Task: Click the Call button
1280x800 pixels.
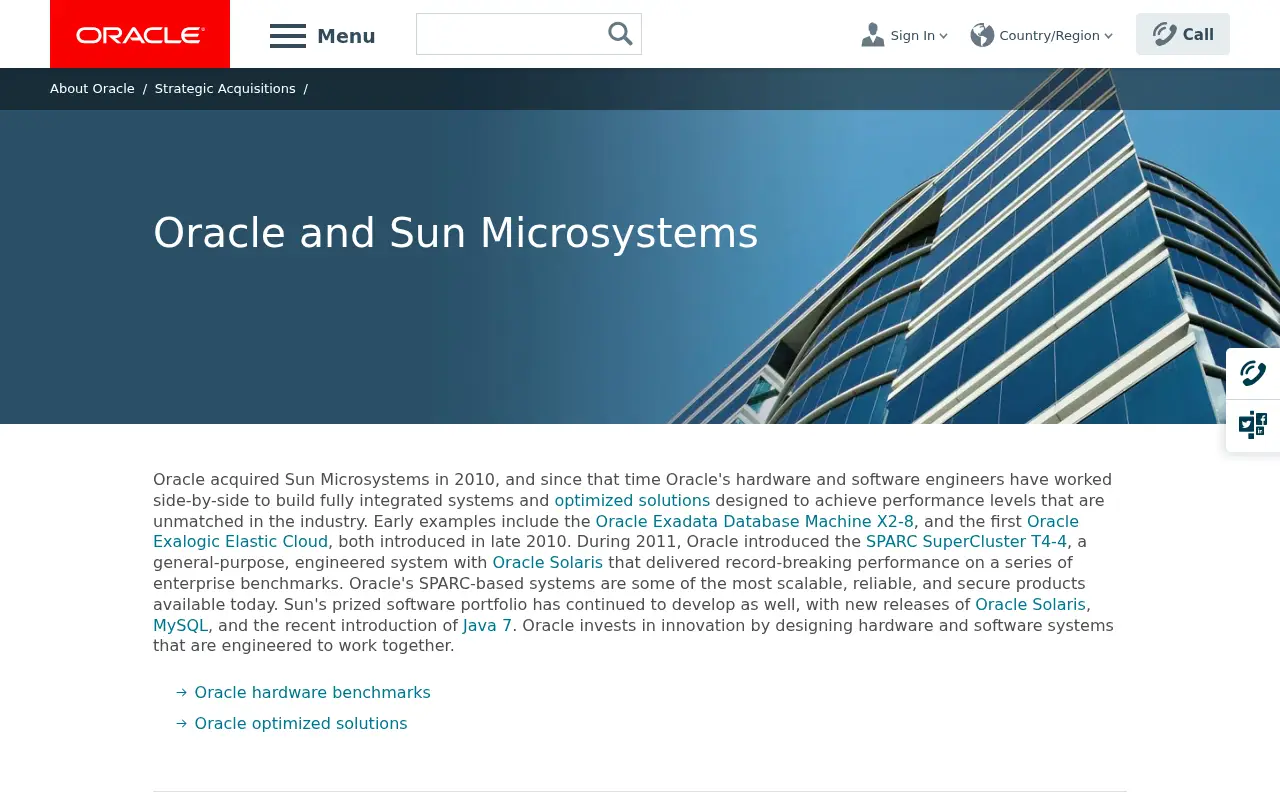Action: click(x=1183, y=34)
